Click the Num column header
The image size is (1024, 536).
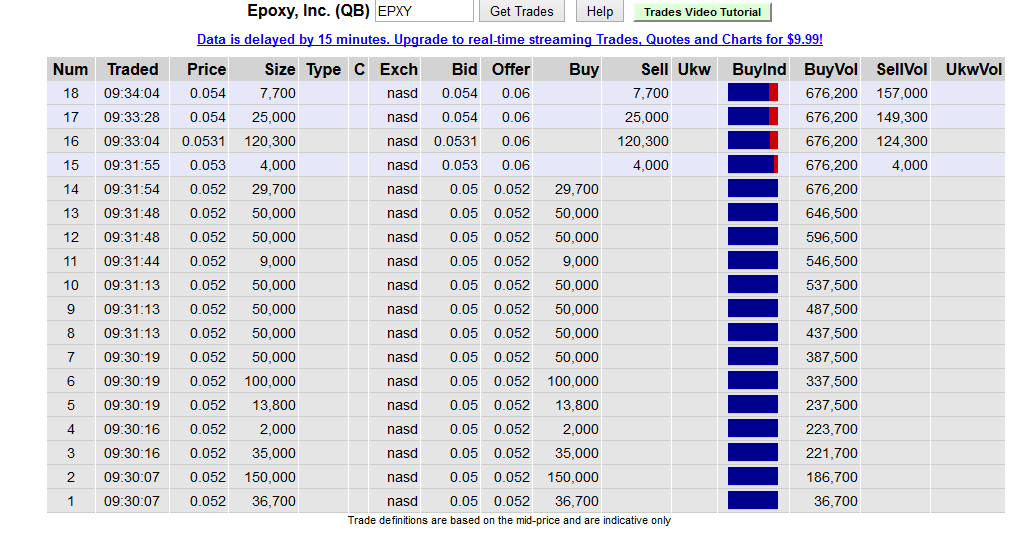pyautogui.click(x=70, y=69)
